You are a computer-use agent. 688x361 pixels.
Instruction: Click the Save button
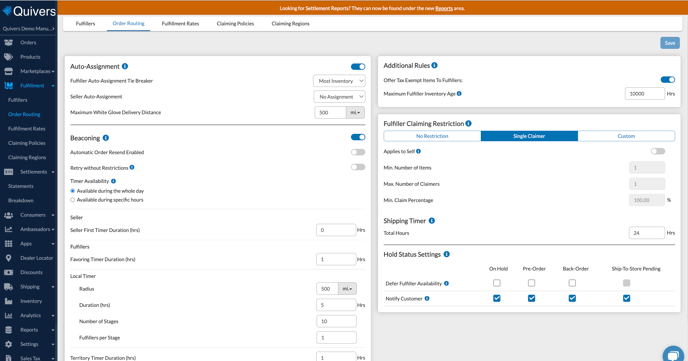(x=670, y=43)
